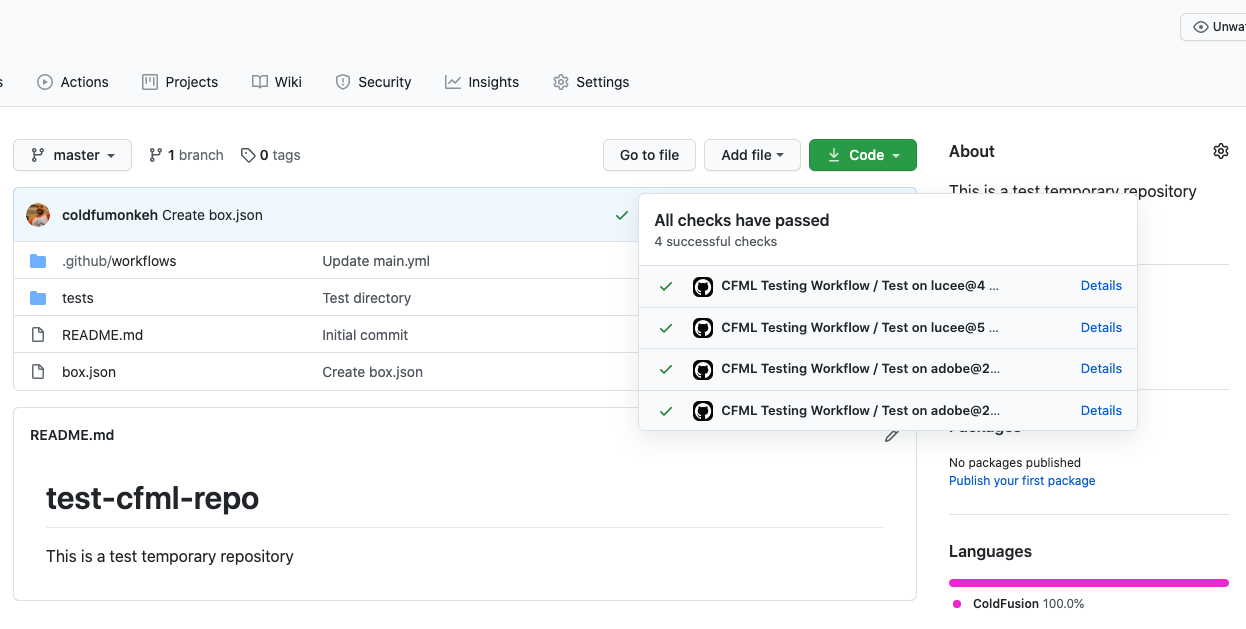Open the .github/workflows directory link
1246x629 pixels.
(x=118, y=260)
